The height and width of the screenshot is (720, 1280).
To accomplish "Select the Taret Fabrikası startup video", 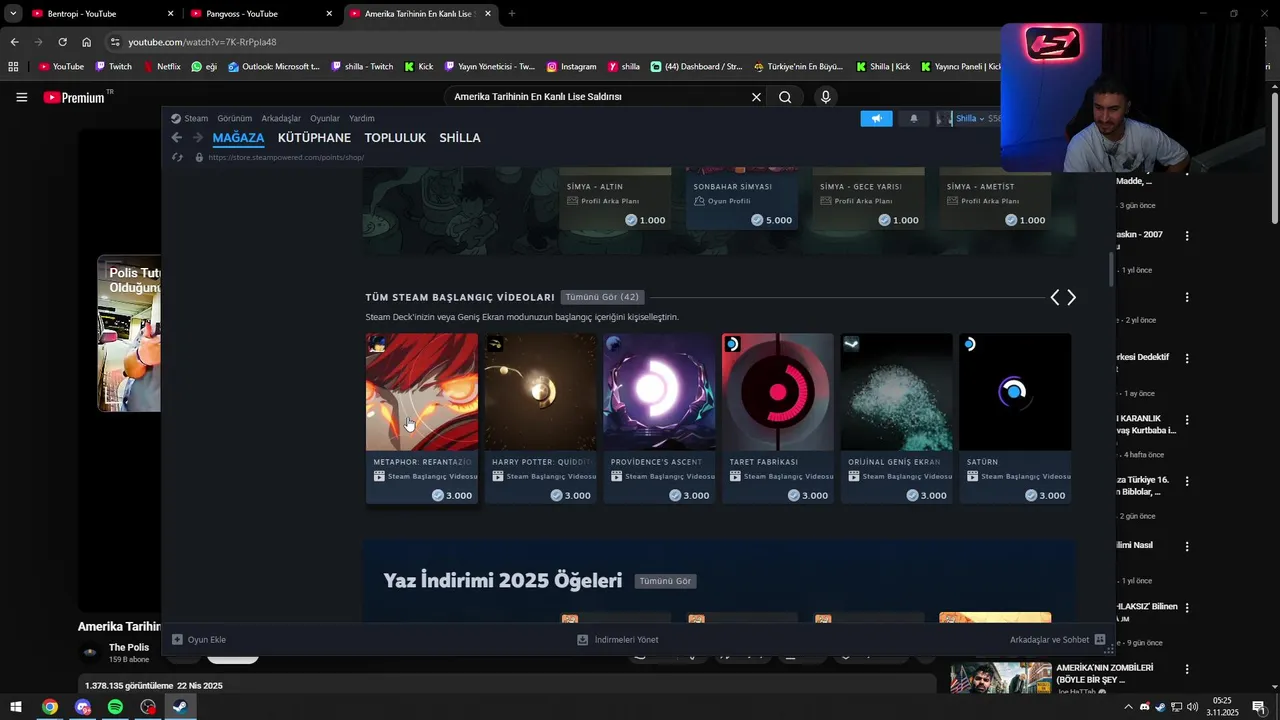I will tap(778, 419).
